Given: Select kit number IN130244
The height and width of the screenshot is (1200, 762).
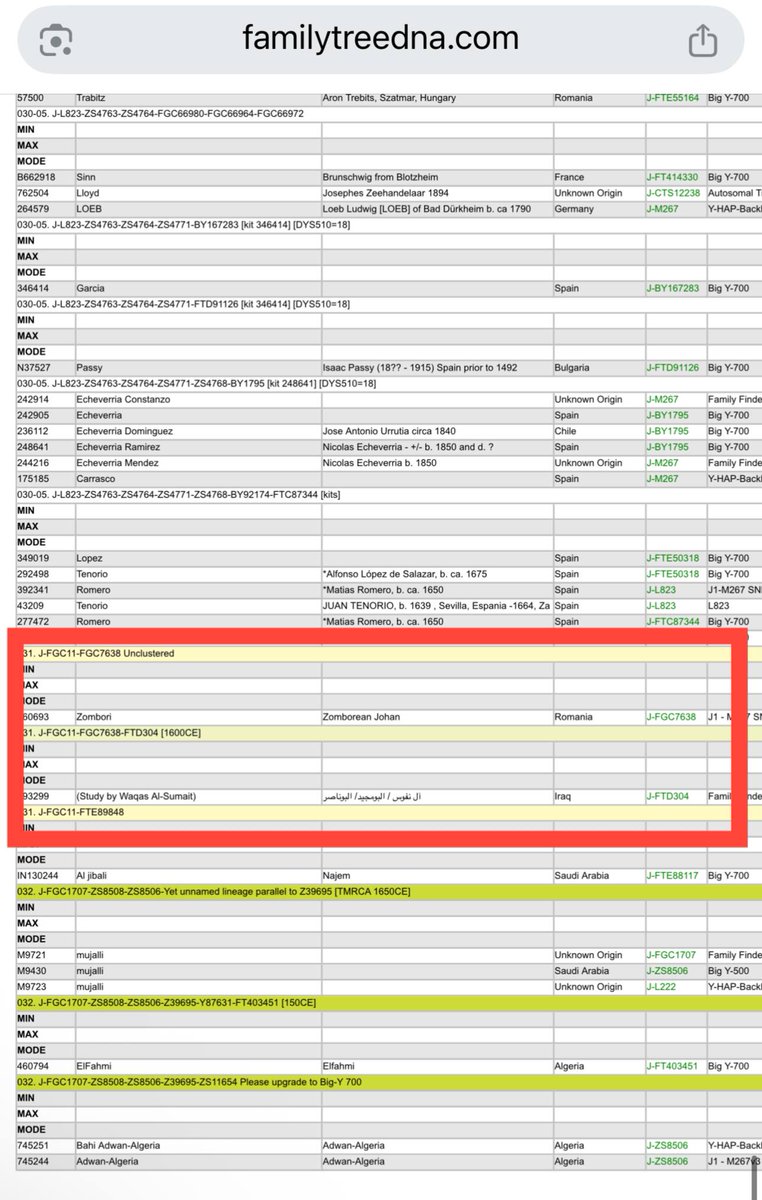Looking at the screenshot, I should 36,876.
